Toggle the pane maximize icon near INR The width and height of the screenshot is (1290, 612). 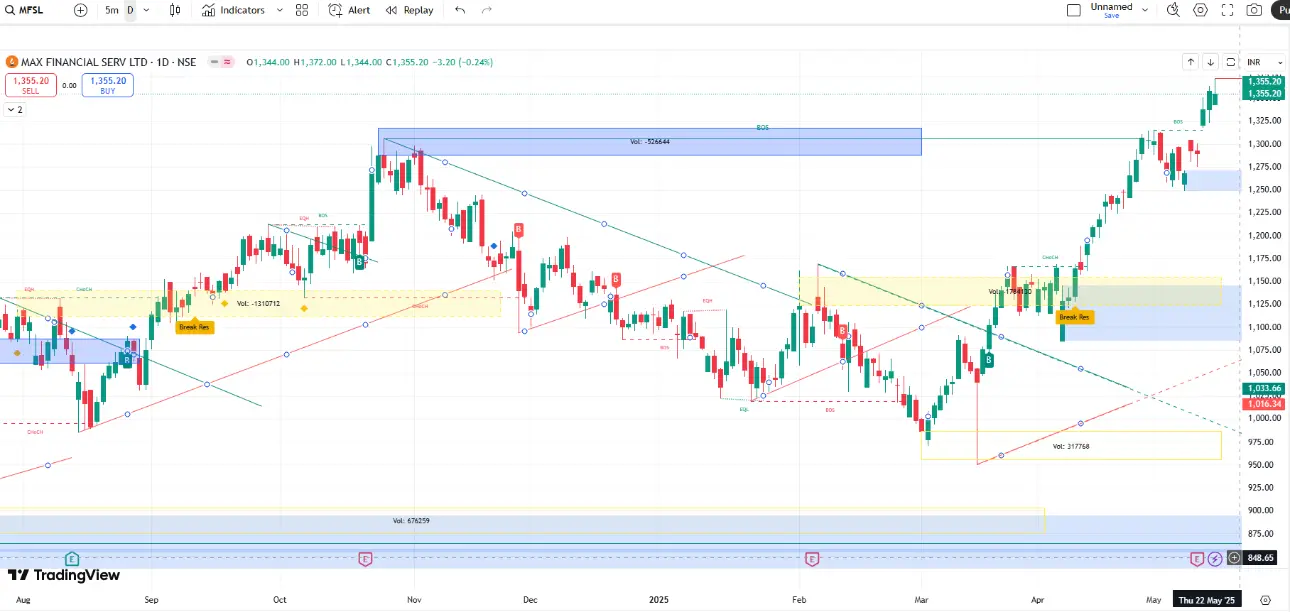(1231, 62)
